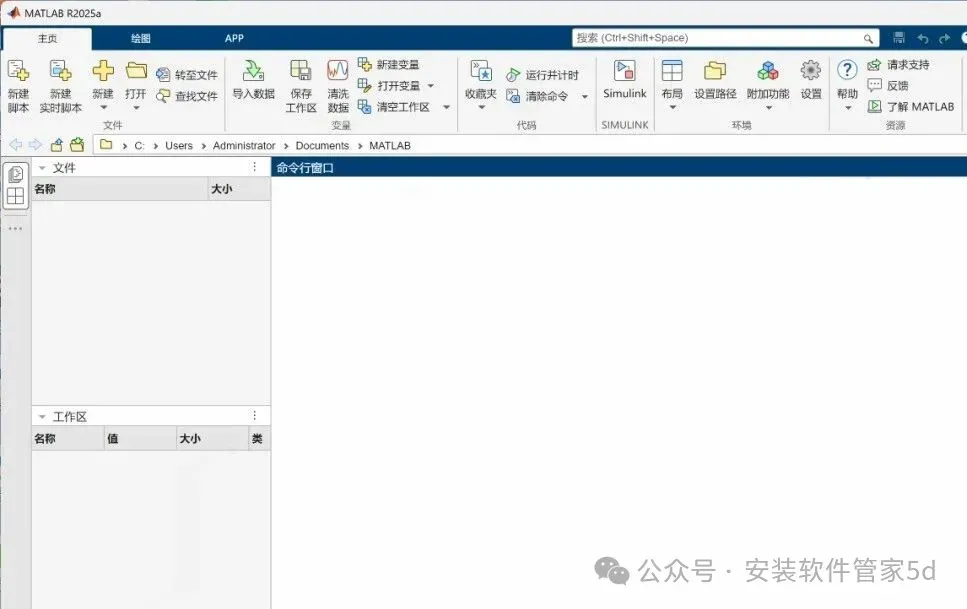Viewport: 967px width, 609px height.
Task: Open 设置 settings gear
Action: [x=811, y=80]
